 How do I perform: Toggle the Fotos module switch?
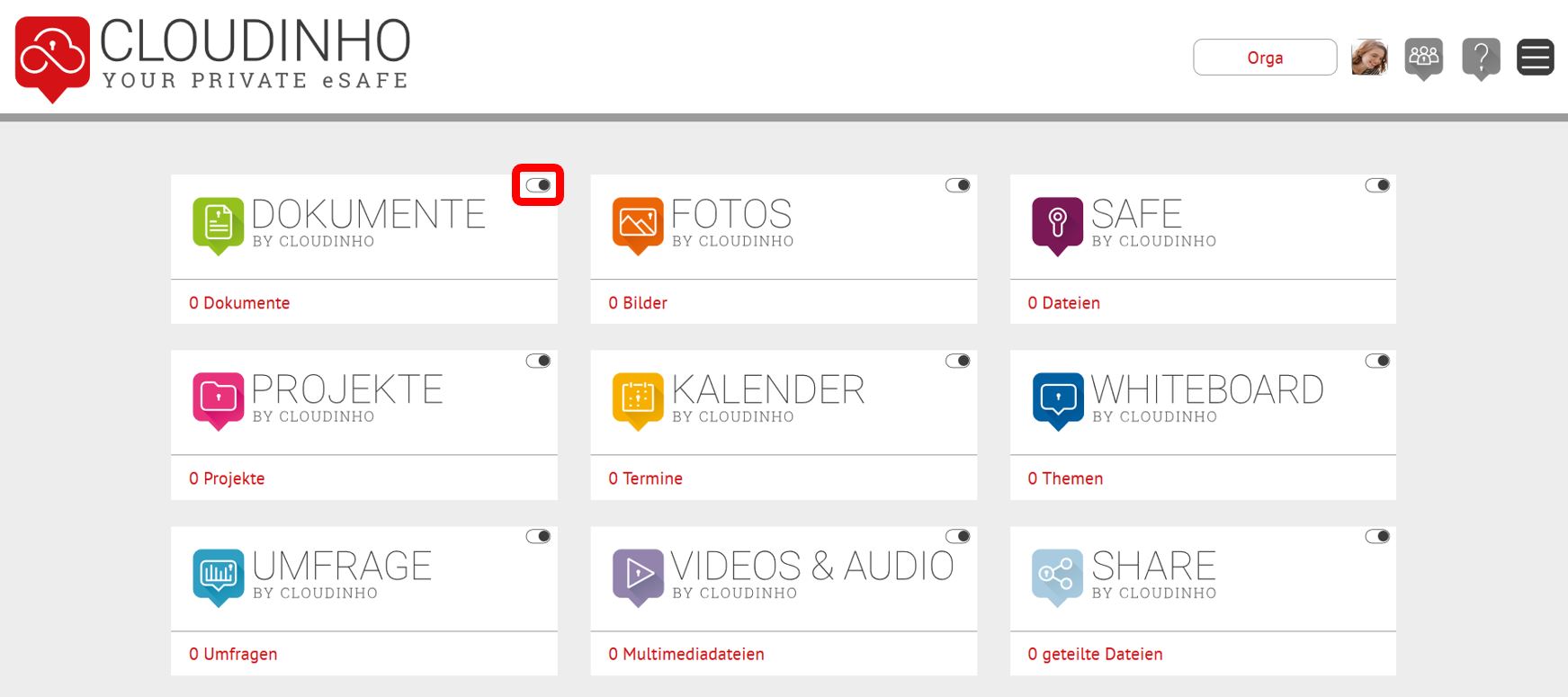pyautogui.click(x=958, y=185)
